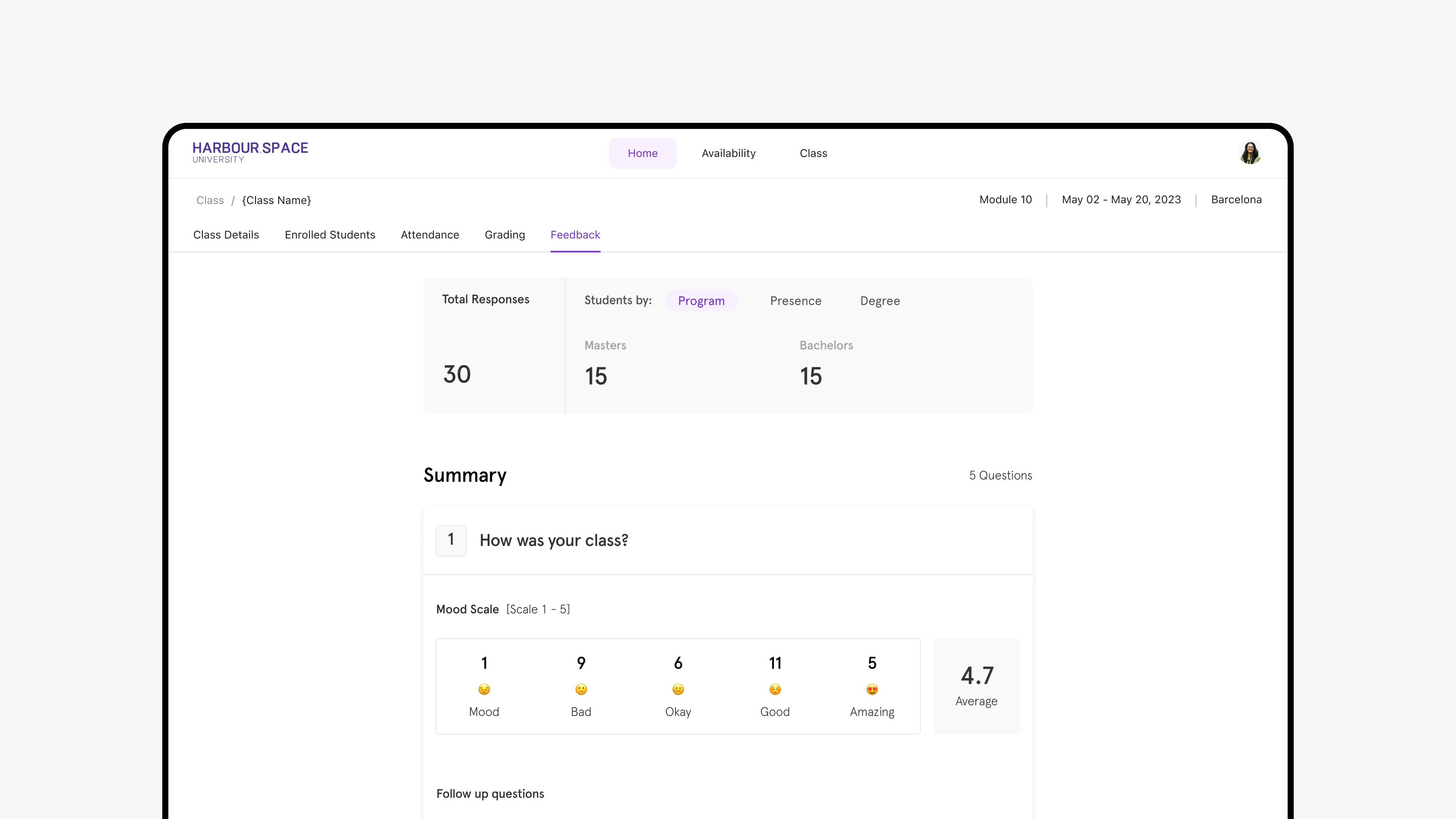Viewport: 1456px width, 819px height.
Task: Switch students filter to Degree
Action: (880, 301)
